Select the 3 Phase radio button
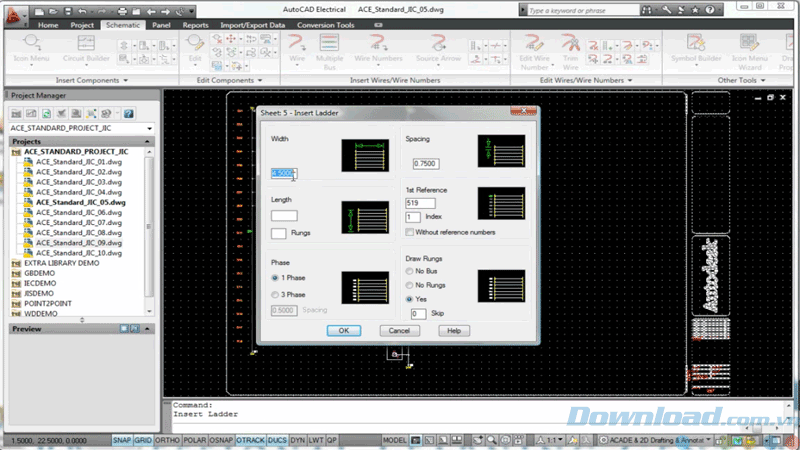The width and height of the screenshot is (800, 450). pyautogui.click(x=275, y=295)
